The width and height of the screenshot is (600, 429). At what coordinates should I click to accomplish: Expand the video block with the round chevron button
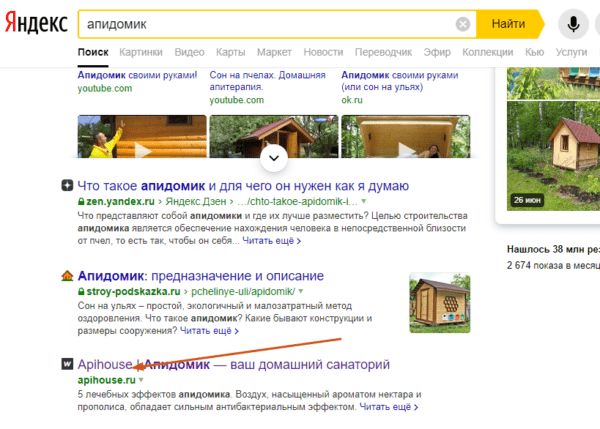[274, 158]
